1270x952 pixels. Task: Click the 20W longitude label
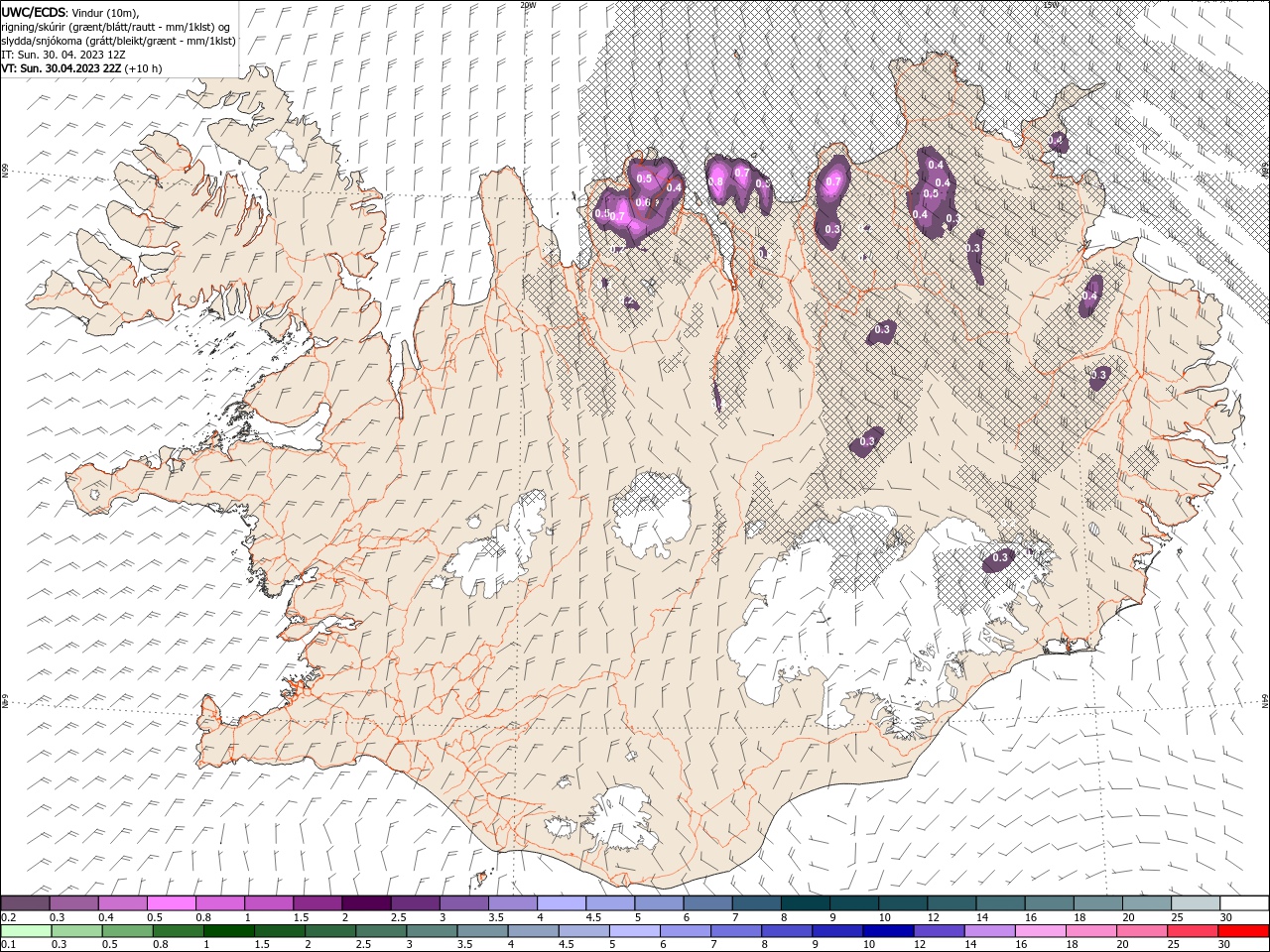tap(528, 5)
